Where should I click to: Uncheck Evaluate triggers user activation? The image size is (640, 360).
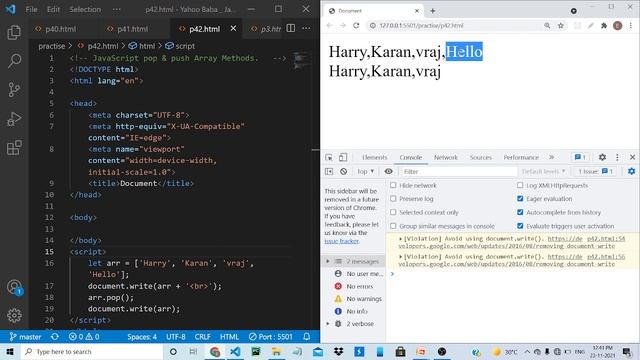click(520, 226)
